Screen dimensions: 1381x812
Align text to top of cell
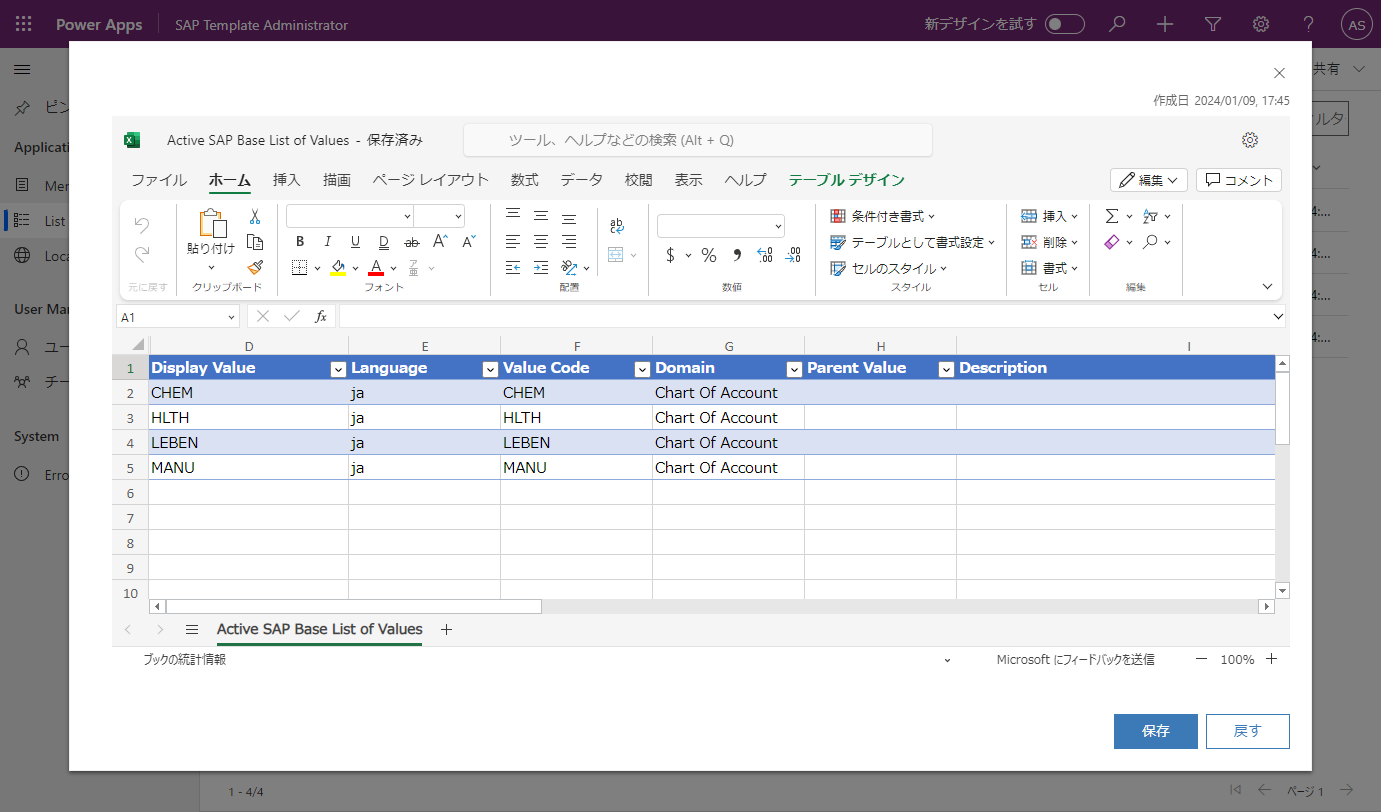[x=513, y=216]
